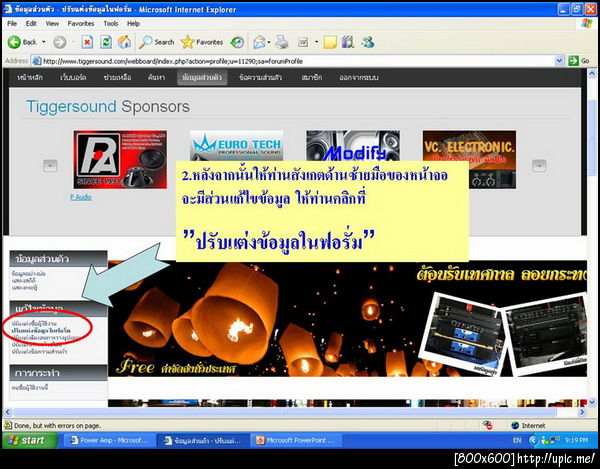The height and width of the screenshot is (469, 600).
Task: Open เว็บบอร์ด in the site navigation
Action: click(73, 77)
